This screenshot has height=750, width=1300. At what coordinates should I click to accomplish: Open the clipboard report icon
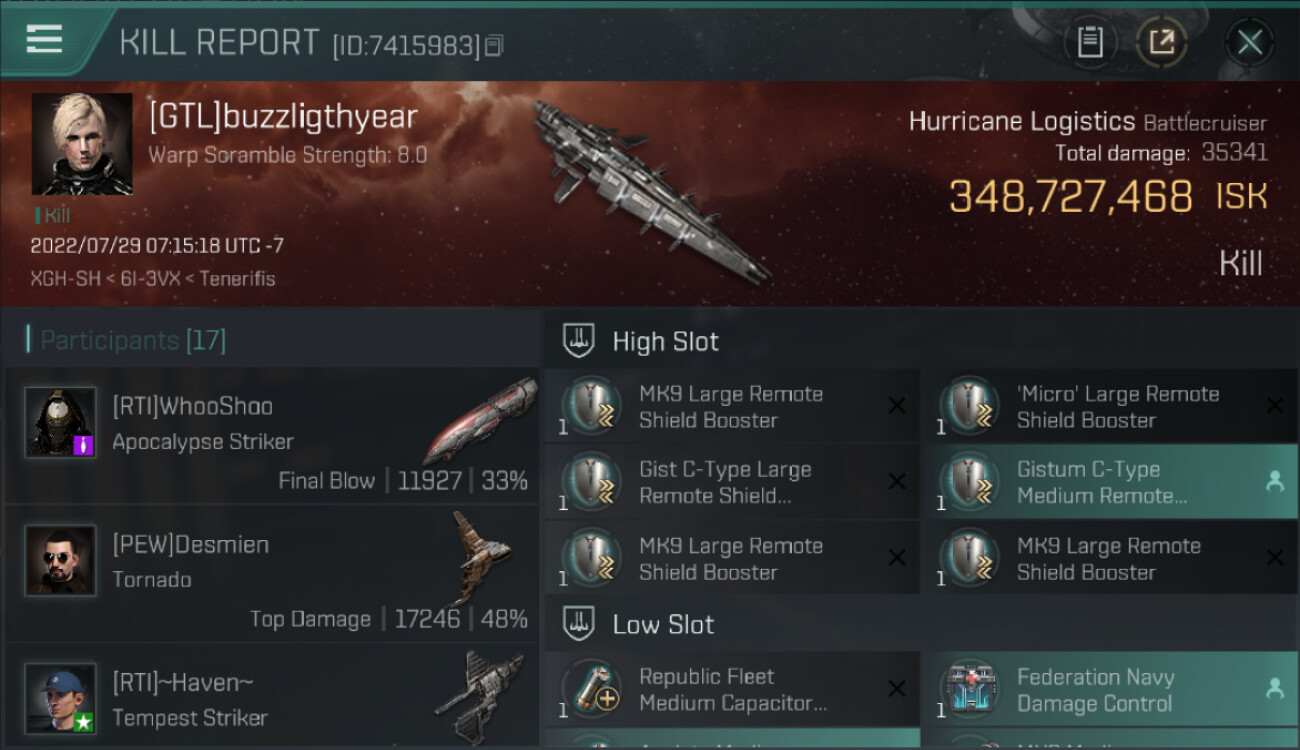point(1090,42)
